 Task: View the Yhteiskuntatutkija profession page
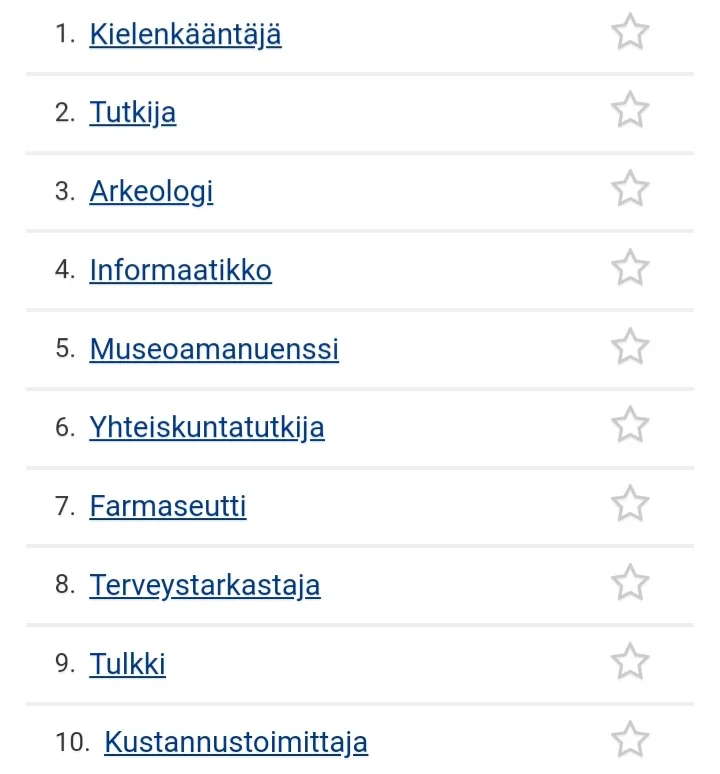pos(207,428)
